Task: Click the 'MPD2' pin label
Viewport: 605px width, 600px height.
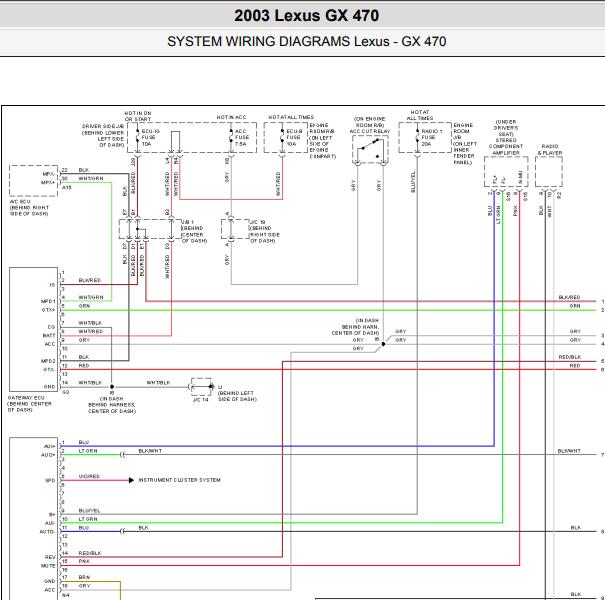Action: click(48, 361)
